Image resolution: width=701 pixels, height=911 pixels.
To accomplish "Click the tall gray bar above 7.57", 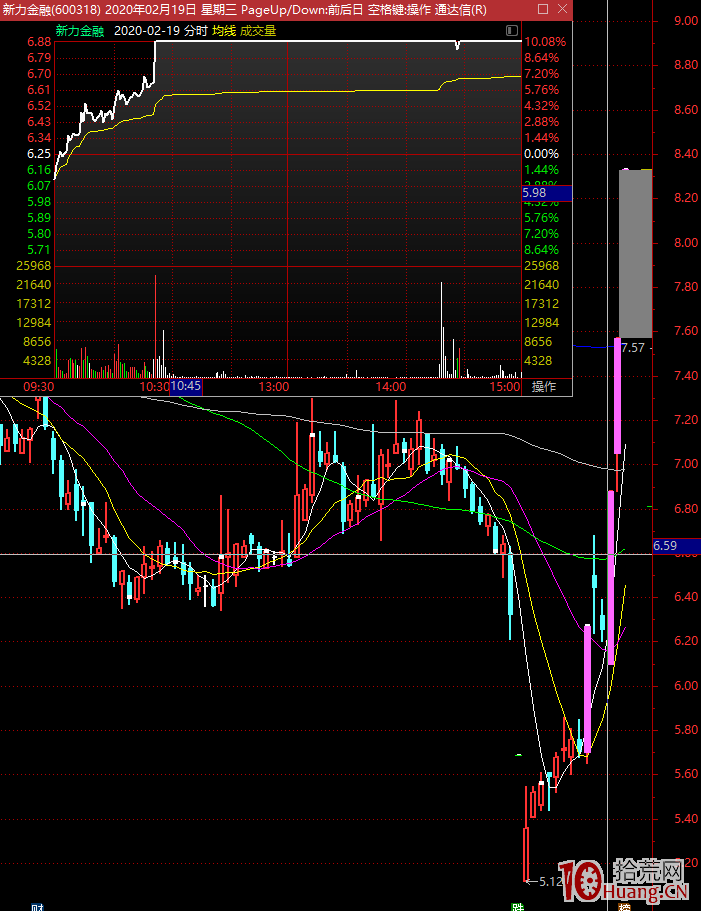I will [x=635, y=253].
